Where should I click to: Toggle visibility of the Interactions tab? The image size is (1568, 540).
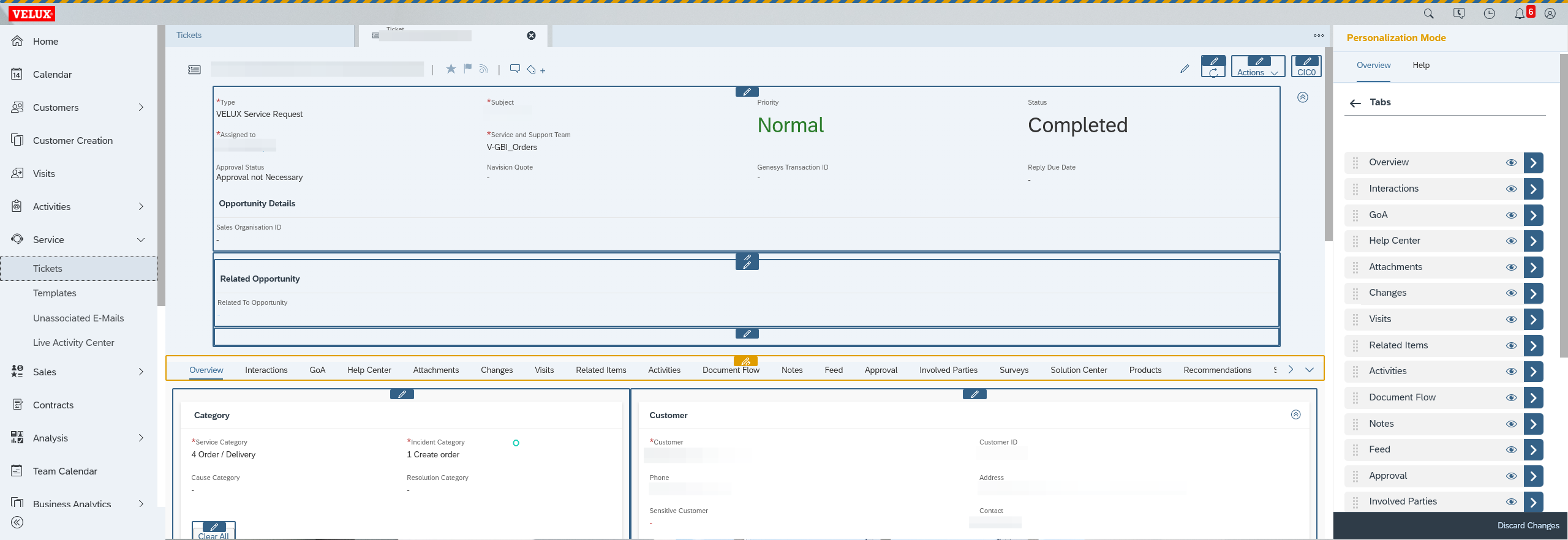[x=1512, y=189]
